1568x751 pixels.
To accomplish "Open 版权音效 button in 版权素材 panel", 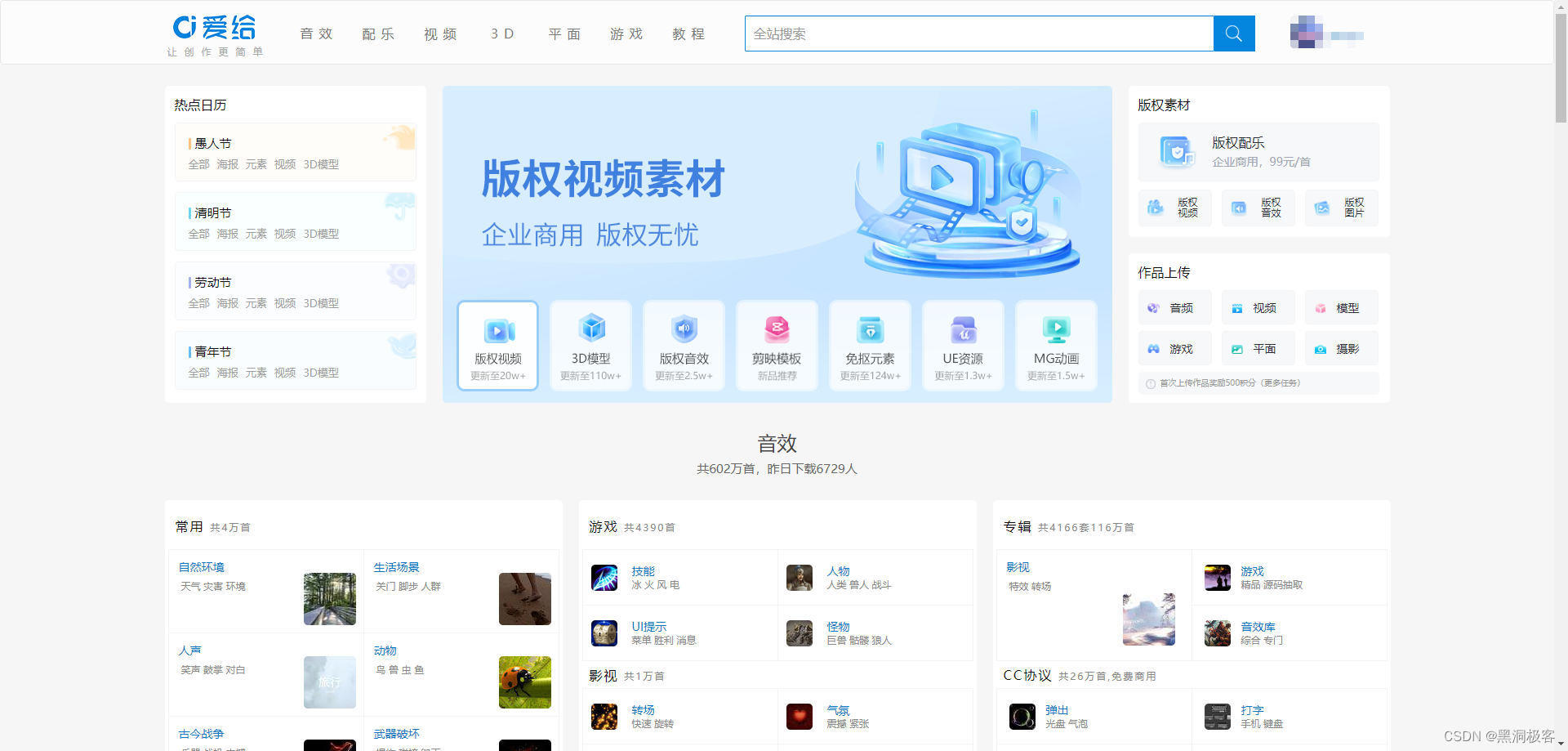I will coord(1258,208).
